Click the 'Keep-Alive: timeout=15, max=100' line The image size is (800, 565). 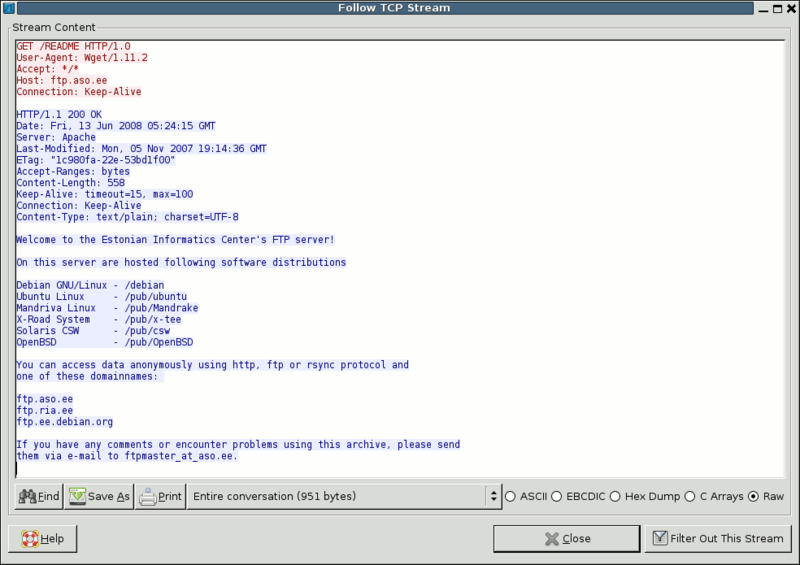point(105,194)
